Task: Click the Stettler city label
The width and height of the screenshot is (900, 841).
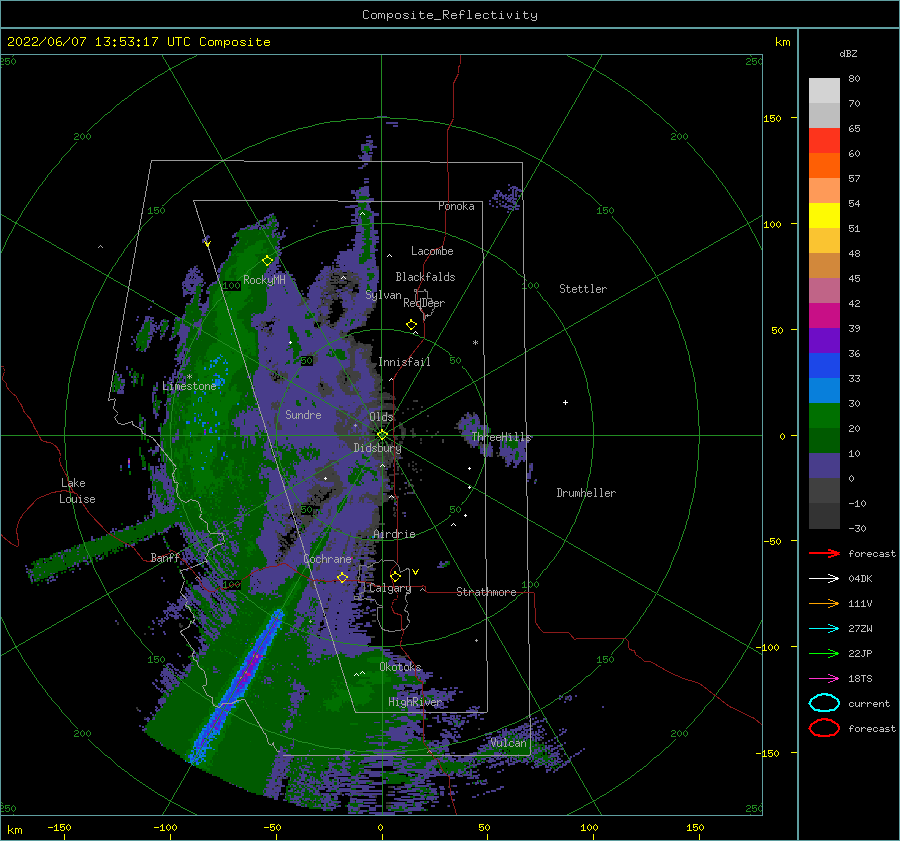Action: 583,289
